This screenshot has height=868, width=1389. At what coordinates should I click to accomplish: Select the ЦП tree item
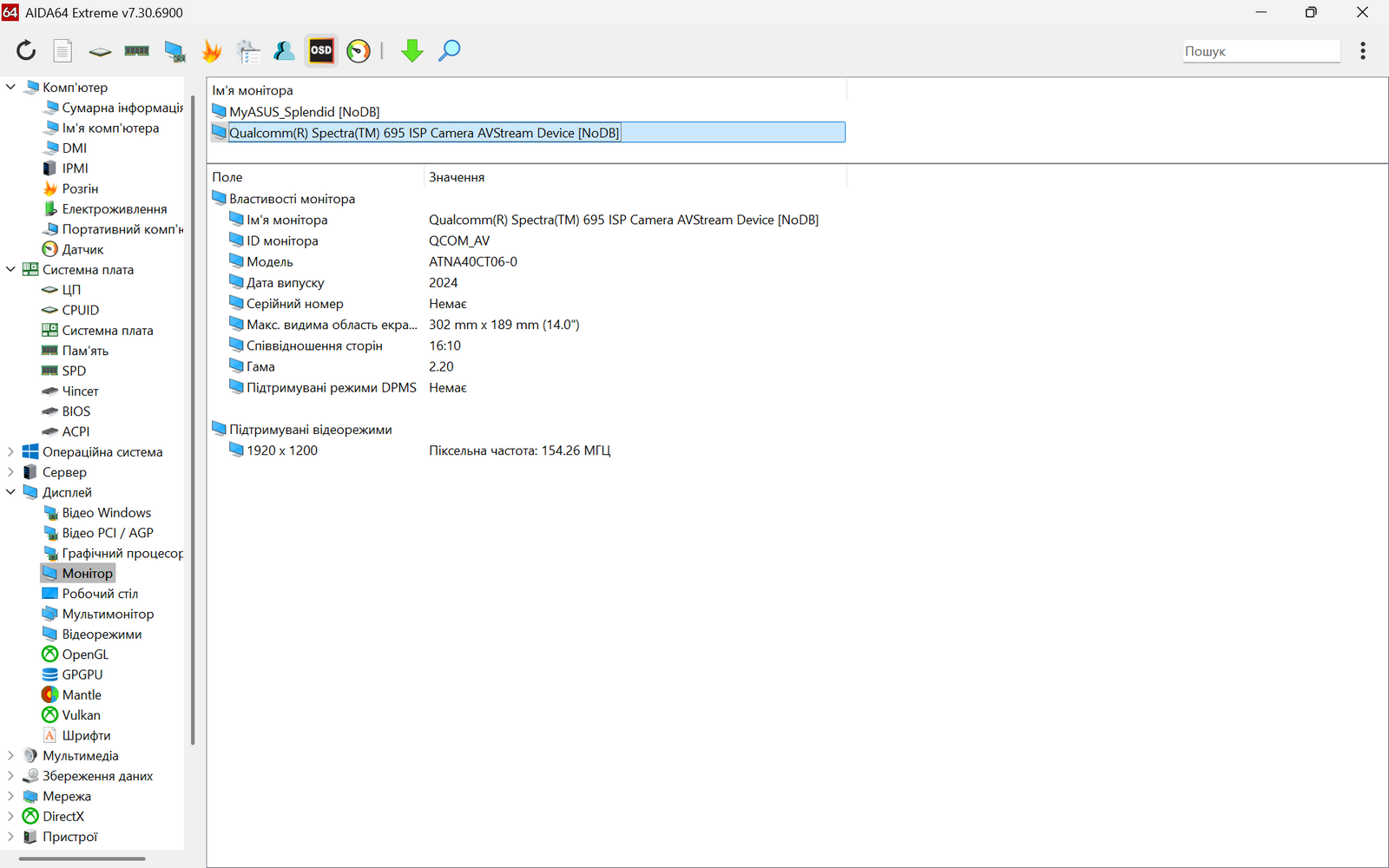[62, 290]
